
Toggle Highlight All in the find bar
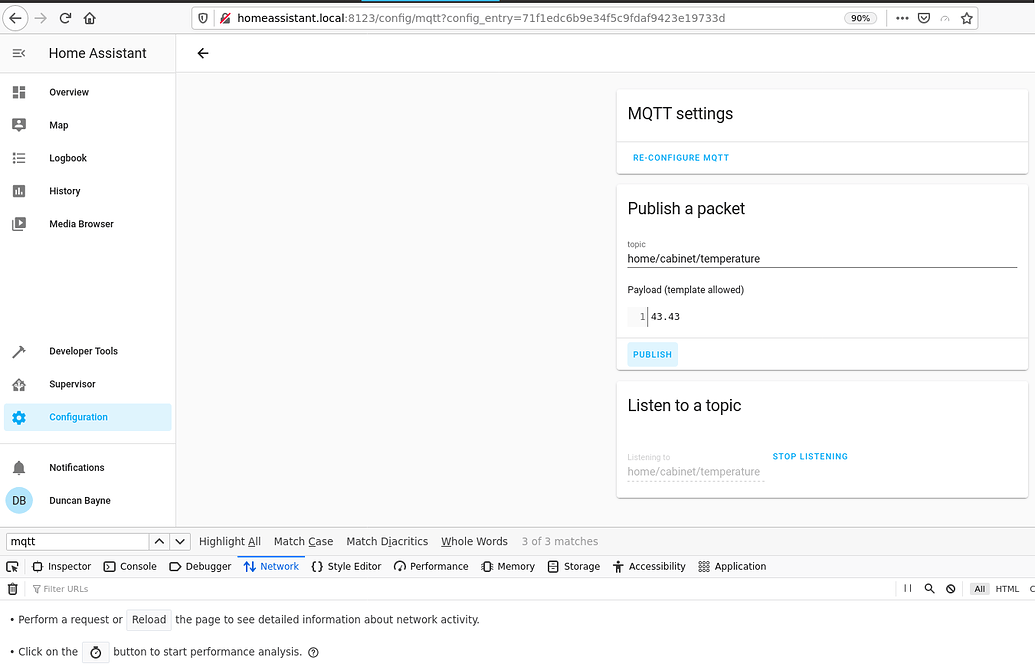tap(229, 541)
